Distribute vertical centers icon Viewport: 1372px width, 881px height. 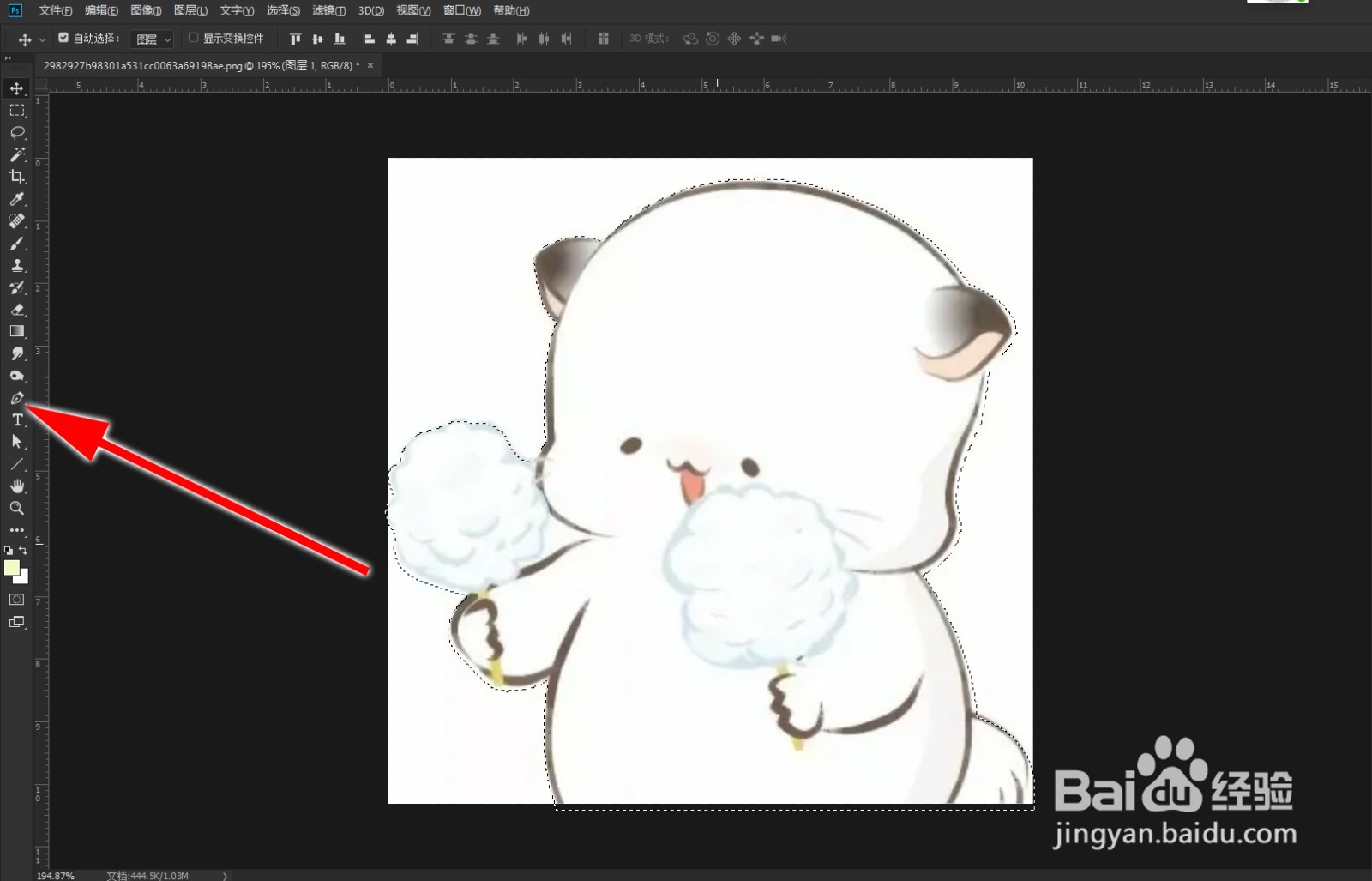point(471,39)
